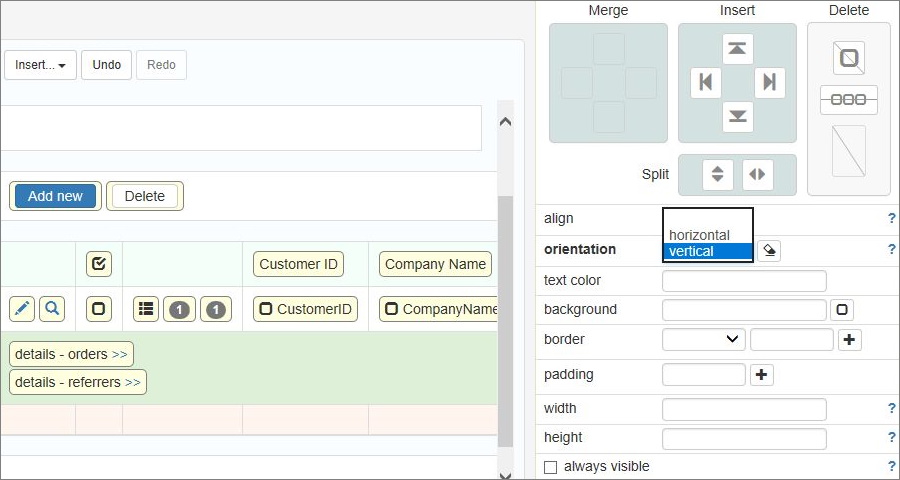Image resolution: width=900 pixels, height=480 pixels.
Task: Toggle the always visible checkbox
Action: pyautogui.click(x=550, y=467)
